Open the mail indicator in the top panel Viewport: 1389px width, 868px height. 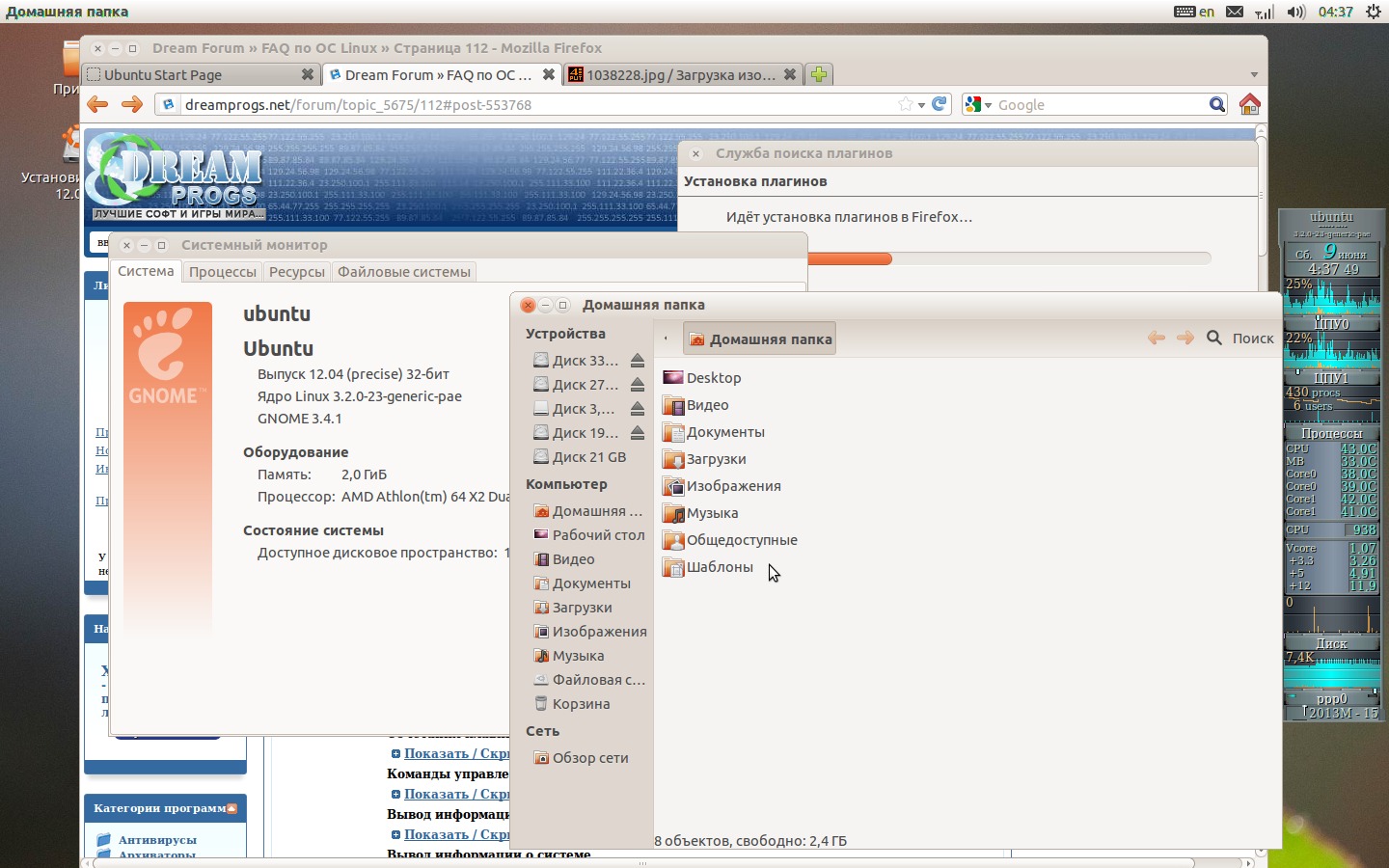tap(1235, 12)
